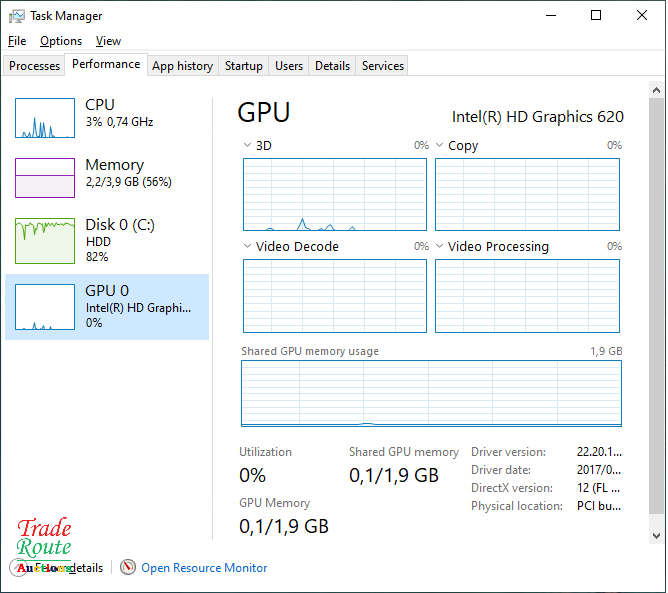This screenshot has width=668, height=593.
Task: Open the Video Processing engine dropdown
Action: [440, 247]
